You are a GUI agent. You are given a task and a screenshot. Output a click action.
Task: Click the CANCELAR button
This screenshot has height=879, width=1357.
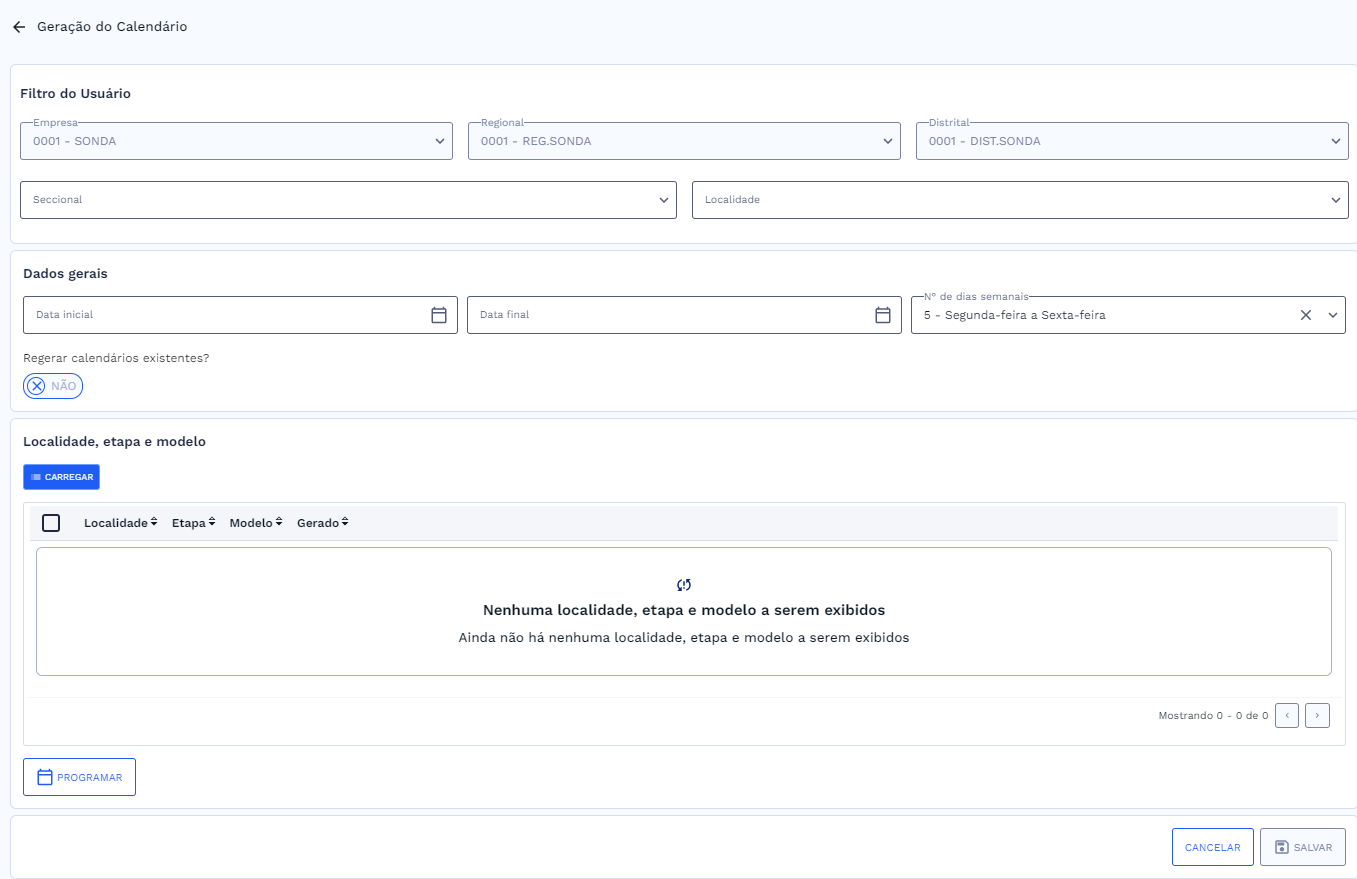click(1212, 847)
